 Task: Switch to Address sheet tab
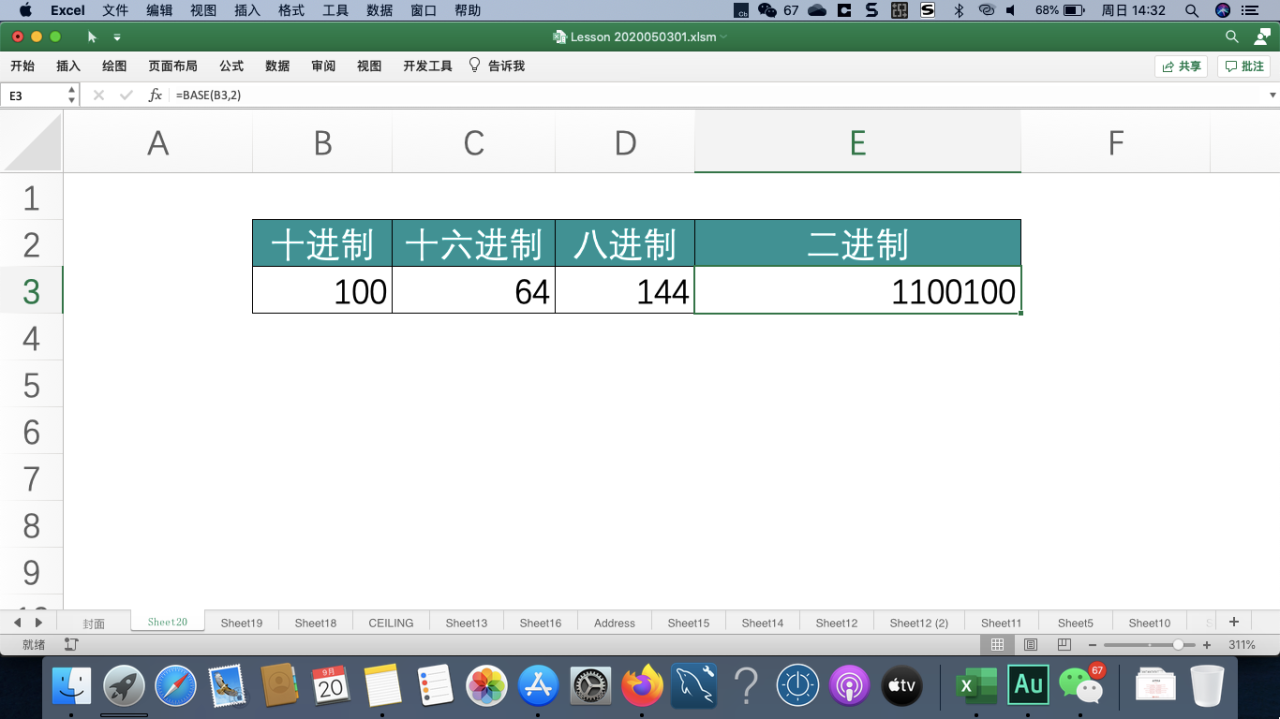click(x=615, y=622)
